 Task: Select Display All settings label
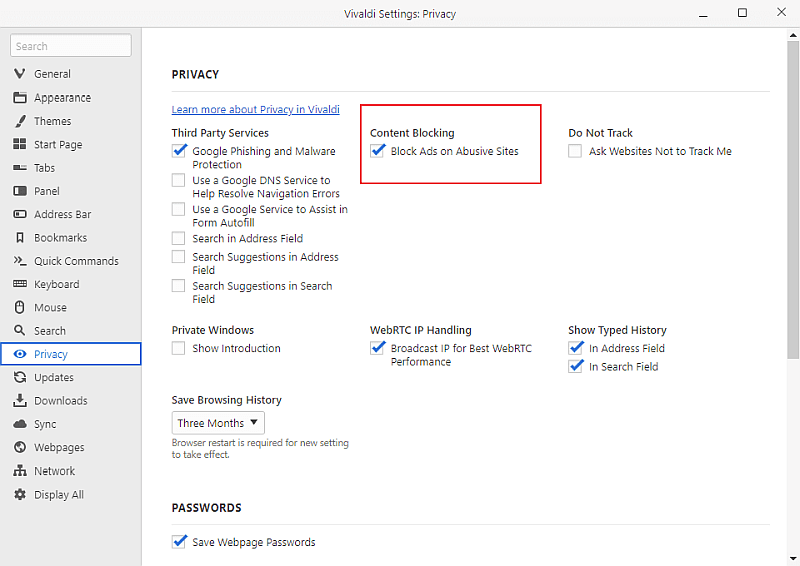[x=59, y=495]
